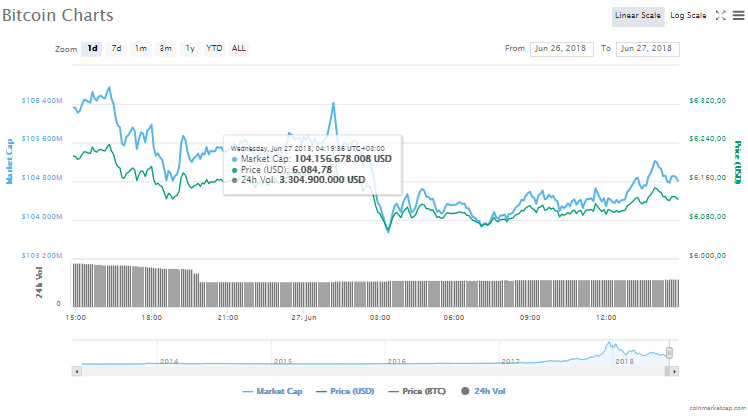Click 2017 in the navigator timeline
Screen dimensions: 748x418
(x=510, y=362)
